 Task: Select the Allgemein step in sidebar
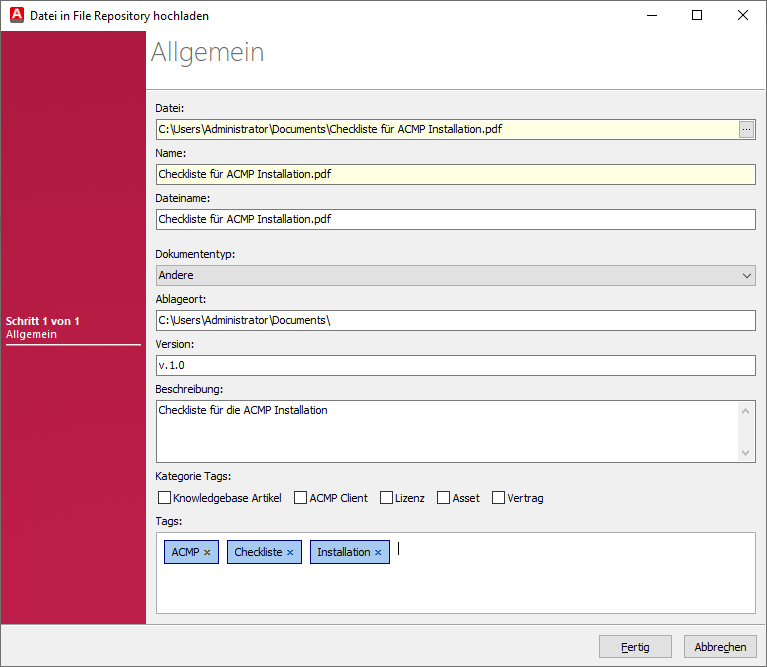31,335
